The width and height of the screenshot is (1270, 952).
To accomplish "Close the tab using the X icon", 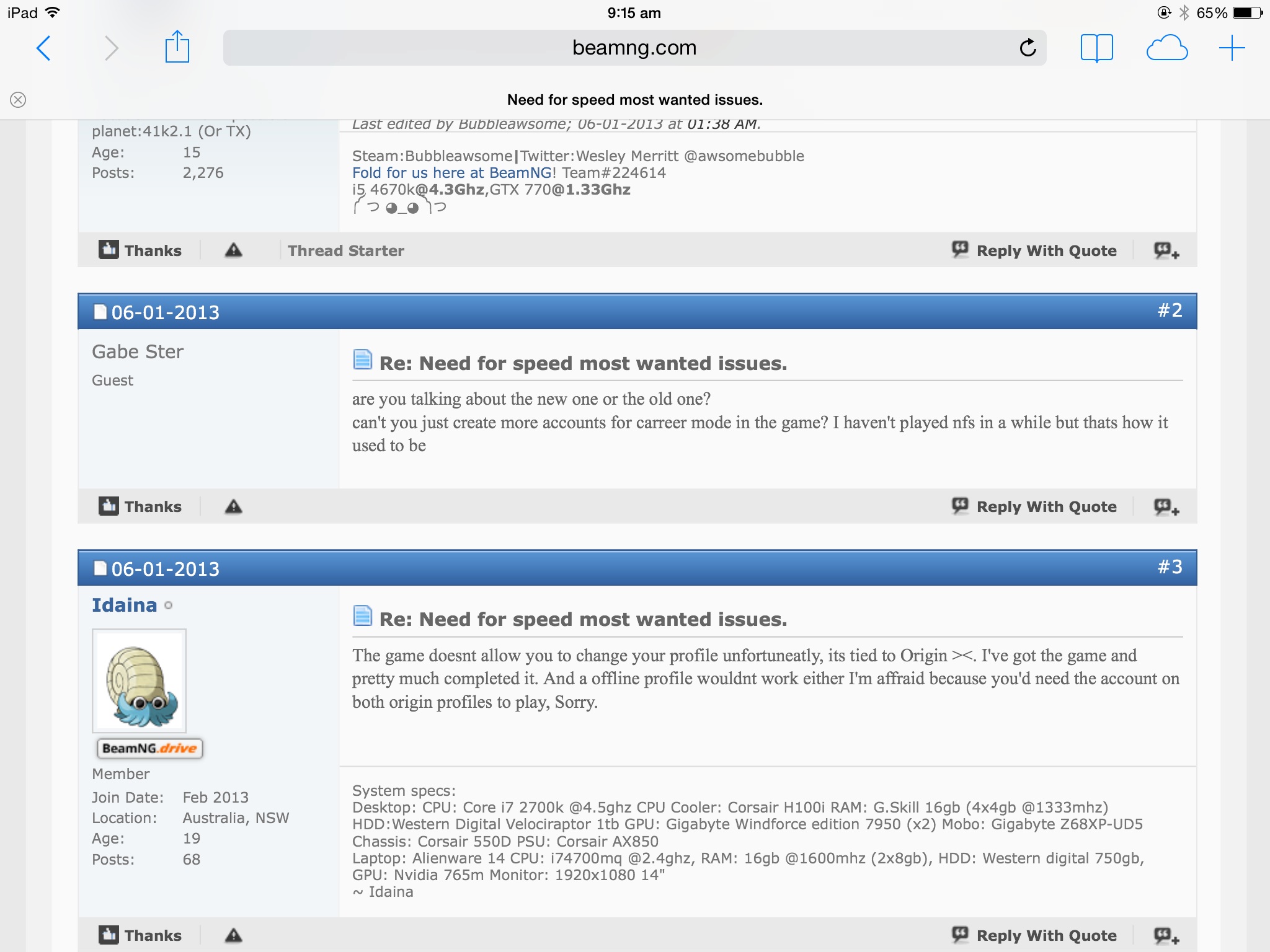I will point(18,100).
